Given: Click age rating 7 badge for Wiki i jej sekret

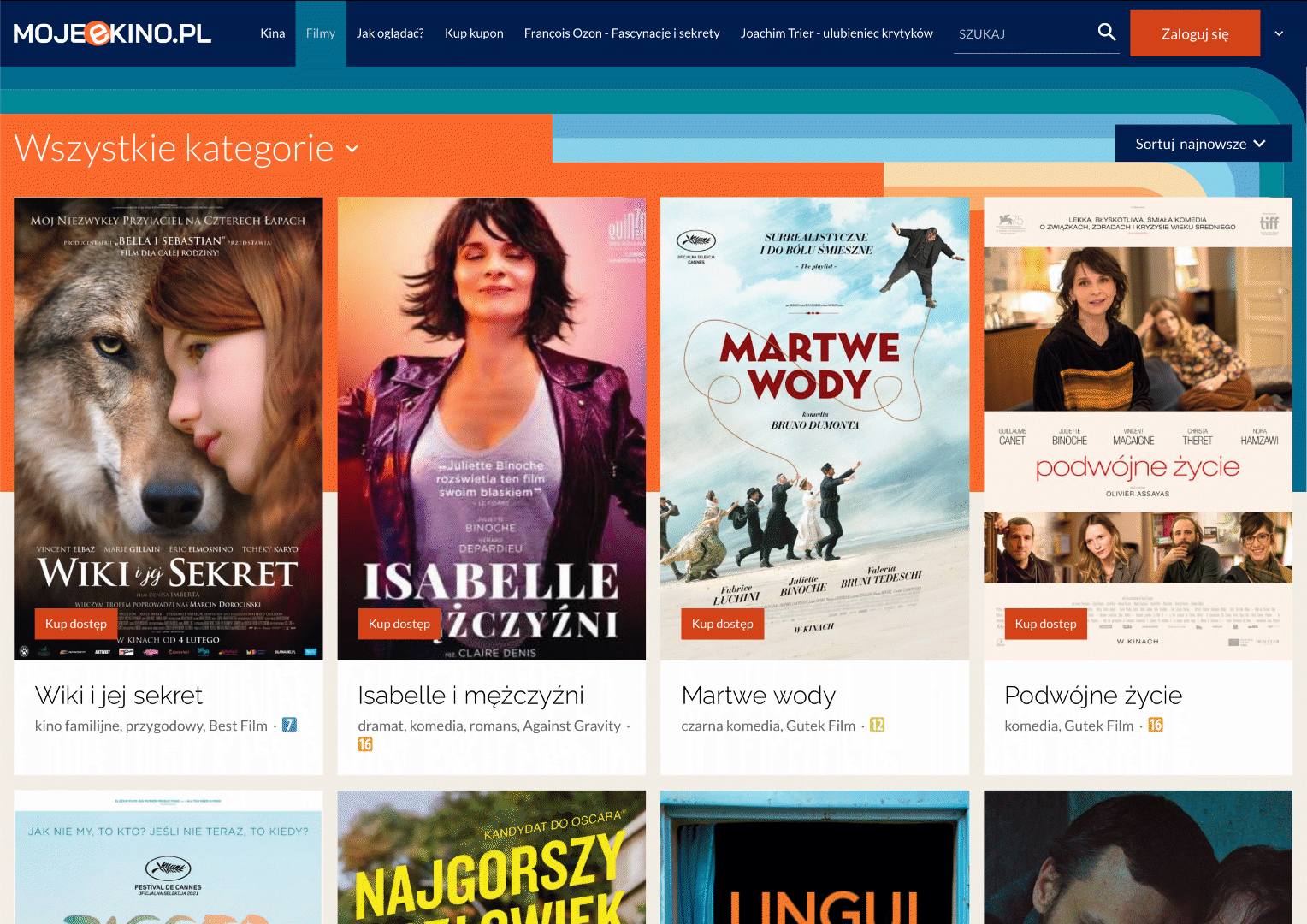Looking at the screenshot, I should pyautogui.click(x=289, y=725).
